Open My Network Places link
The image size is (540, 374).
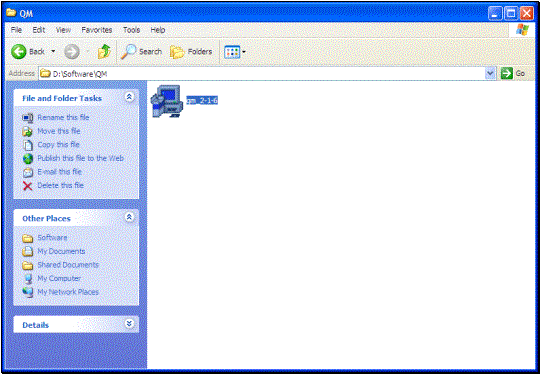coord(61,292)
